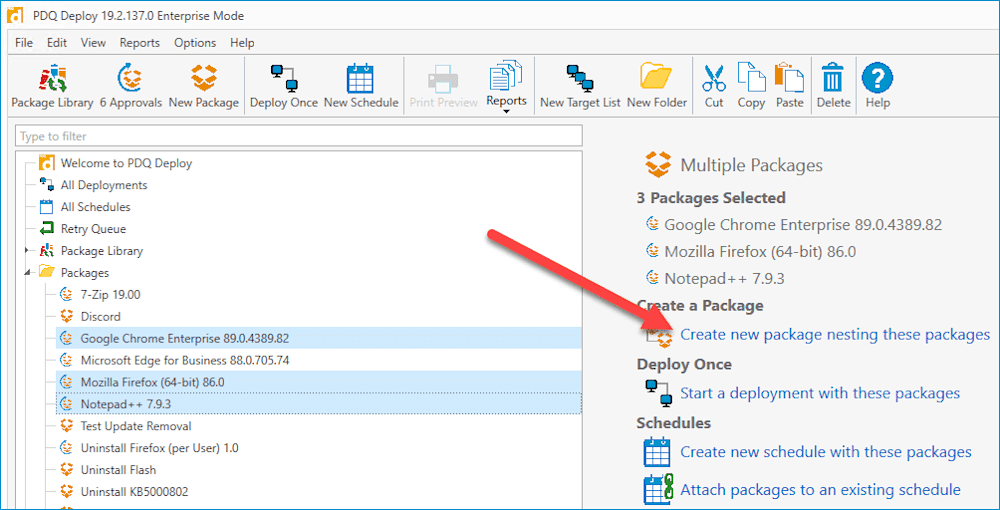The width and height of the screenshot is (1000, 510).
Task: Click the Paste toolbar icon
Action: [x=790, y=78]
